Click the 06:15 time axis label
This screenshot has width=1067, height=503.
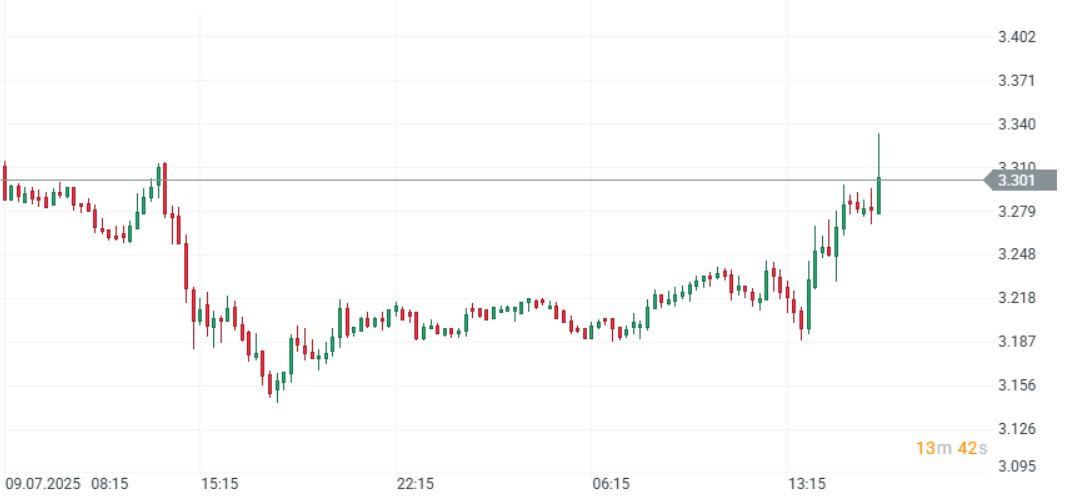pyautogui.click(x=611, y=484)
